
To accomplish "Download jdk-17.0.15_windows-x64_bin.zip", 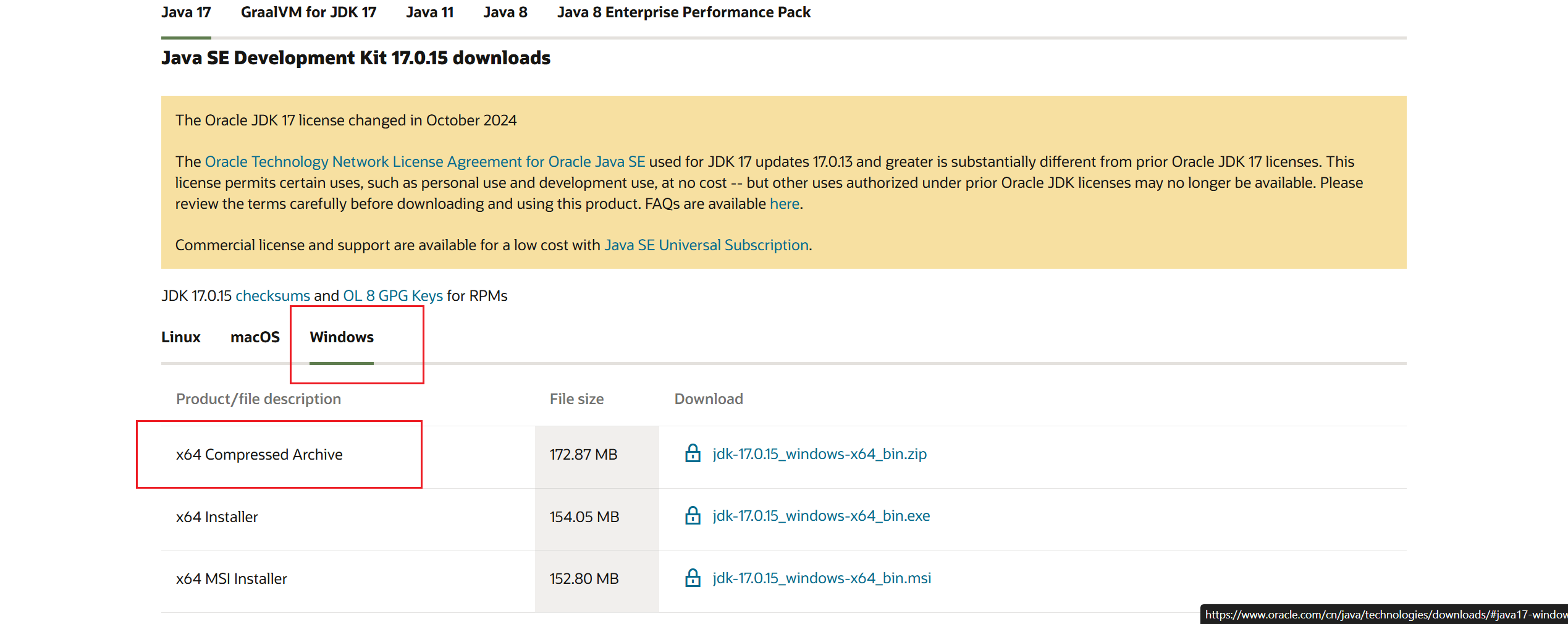I will [x=819, y=454].
